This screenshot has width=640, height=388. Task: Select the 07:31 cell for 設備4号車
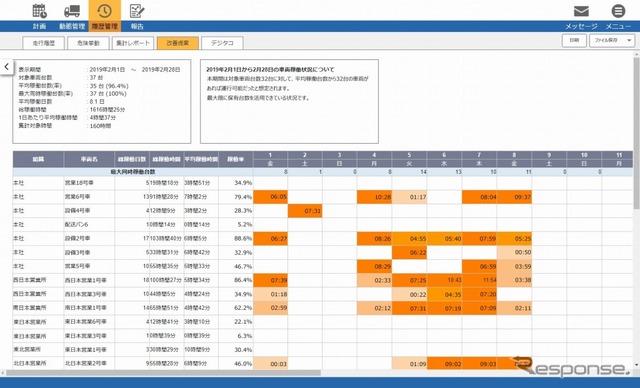[x=305, y=211]
